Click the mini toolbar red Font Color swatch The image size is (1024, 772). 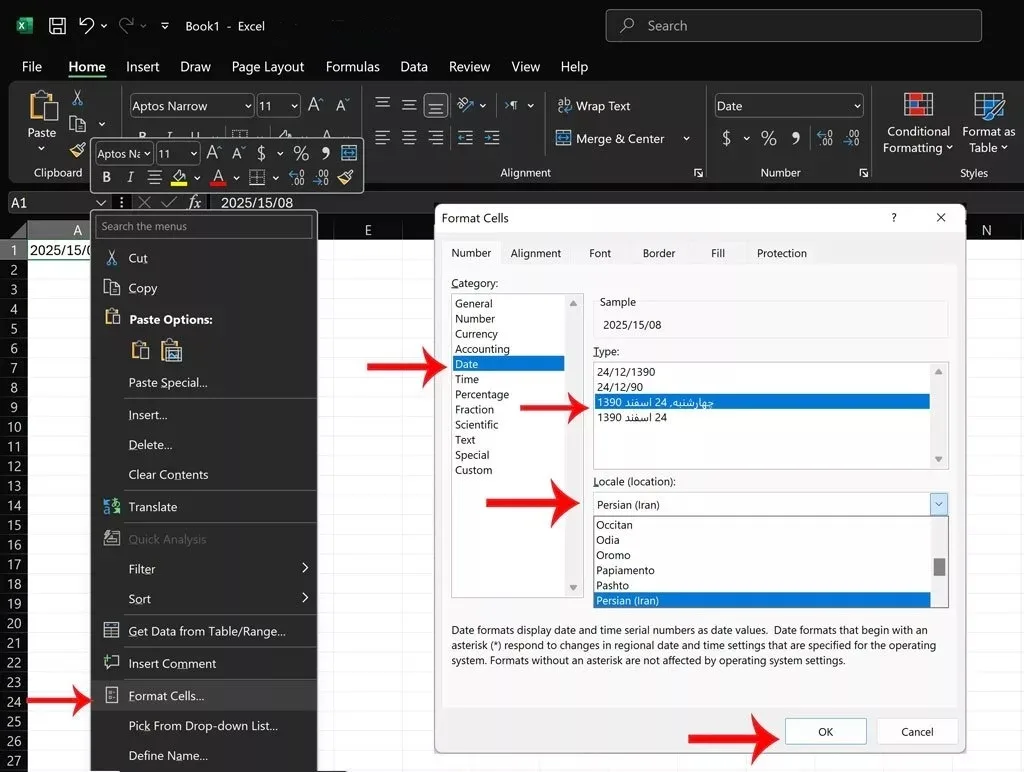click(218, 177)
